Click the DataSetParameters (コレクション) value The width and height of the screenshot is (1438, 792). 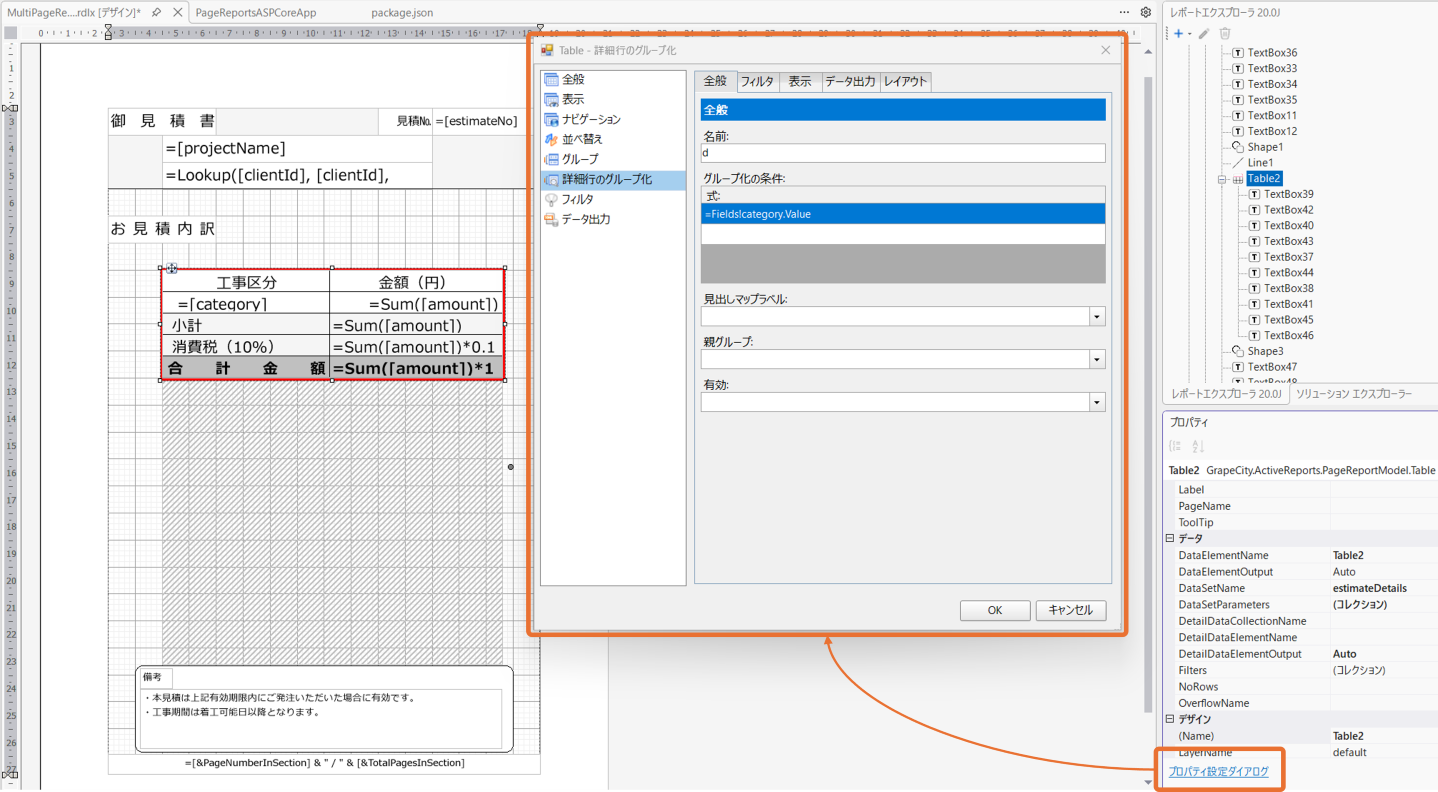(x=1359, y=605)
